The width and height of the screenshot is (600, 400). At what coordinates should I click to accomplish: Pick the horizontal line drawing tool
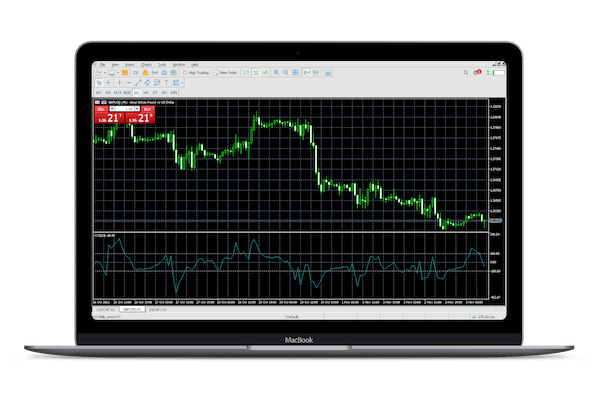129,82
